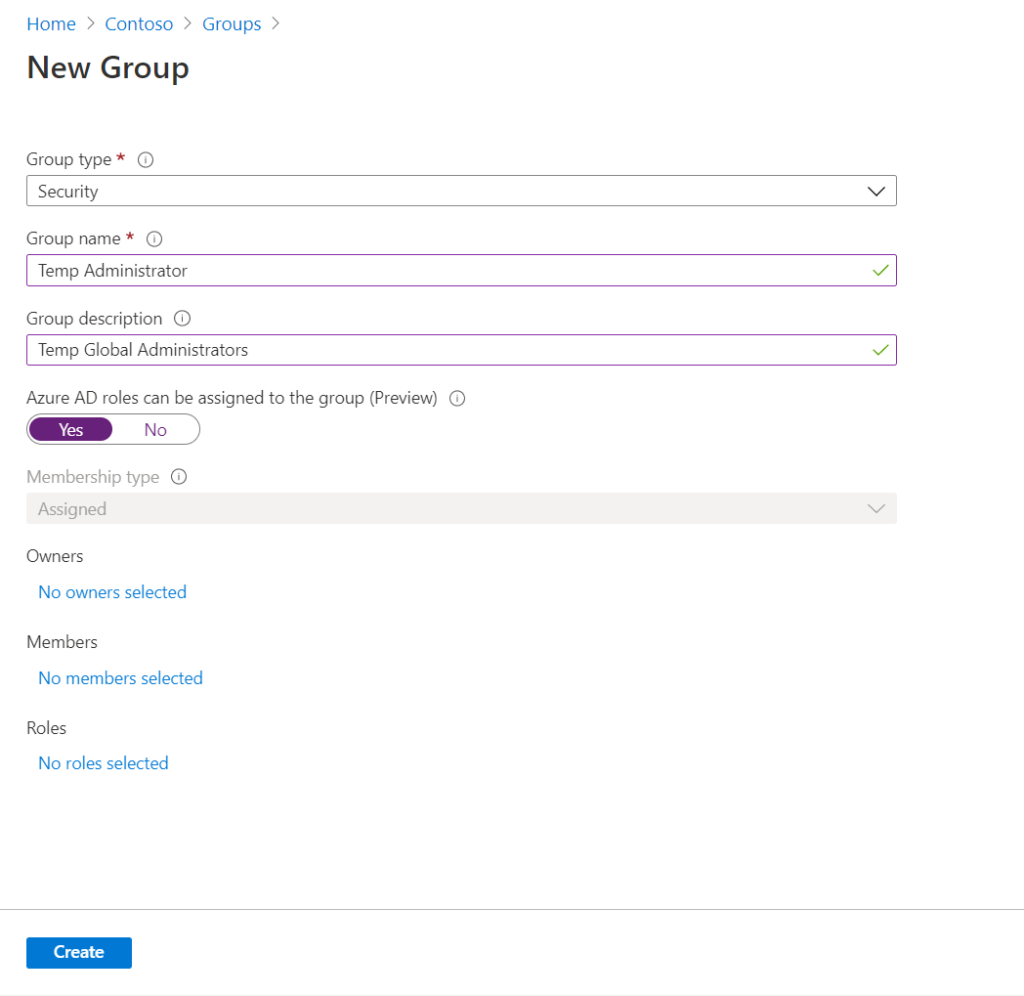Open the No owners selected link
The width and height of the screenshot is (1024, 996).
click(112, 592)
